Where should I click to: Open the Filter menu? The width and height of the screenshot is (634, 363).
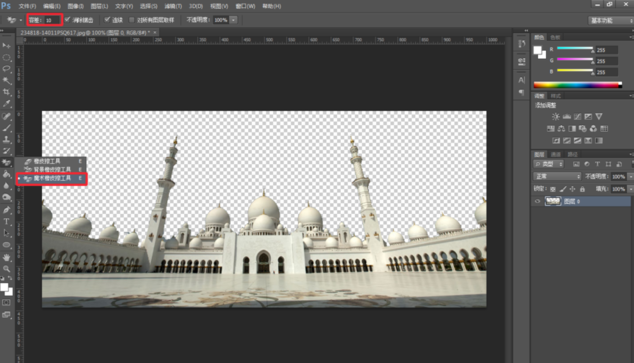[x=173, y=6]
